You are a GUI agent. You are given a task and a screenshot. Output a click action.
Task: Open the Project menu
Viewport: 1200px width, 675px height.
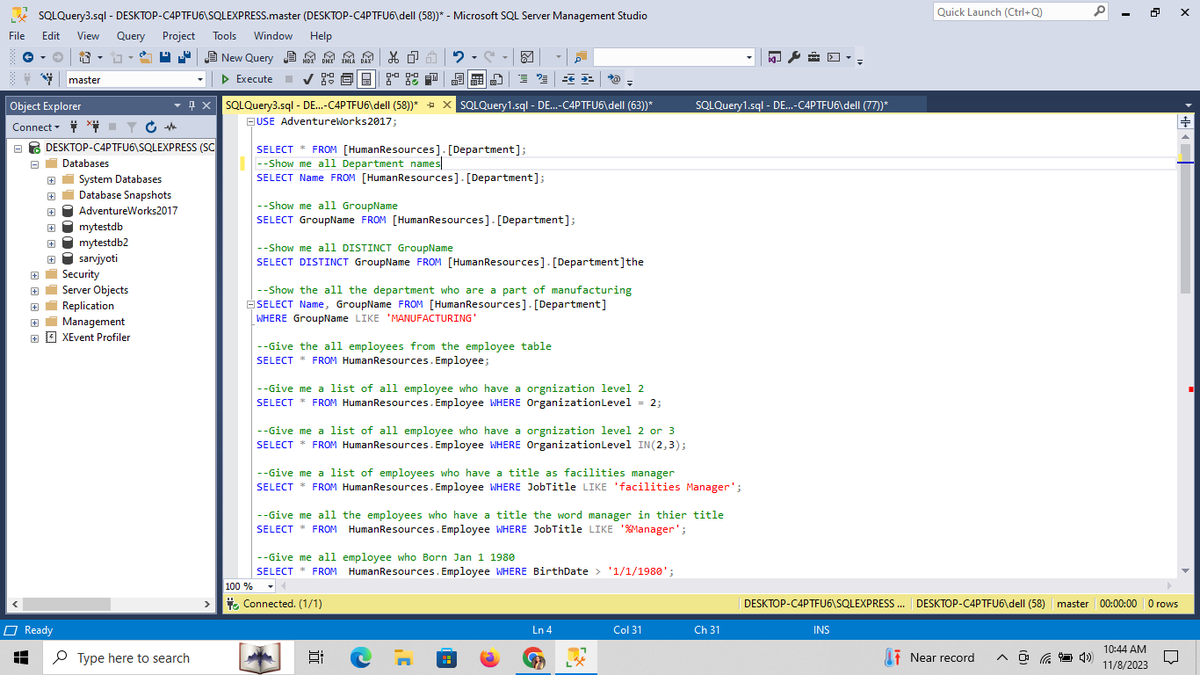[179, 35]
